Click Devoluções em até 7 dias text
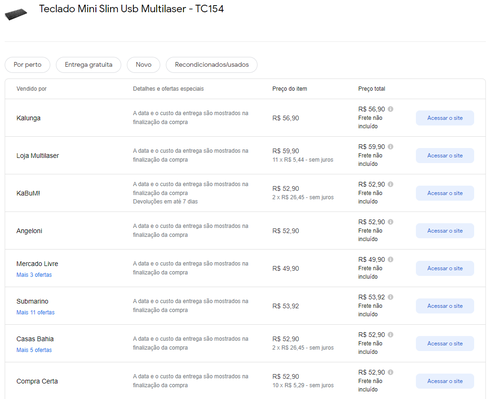This screenshot has height=399, width=500. 165,202
